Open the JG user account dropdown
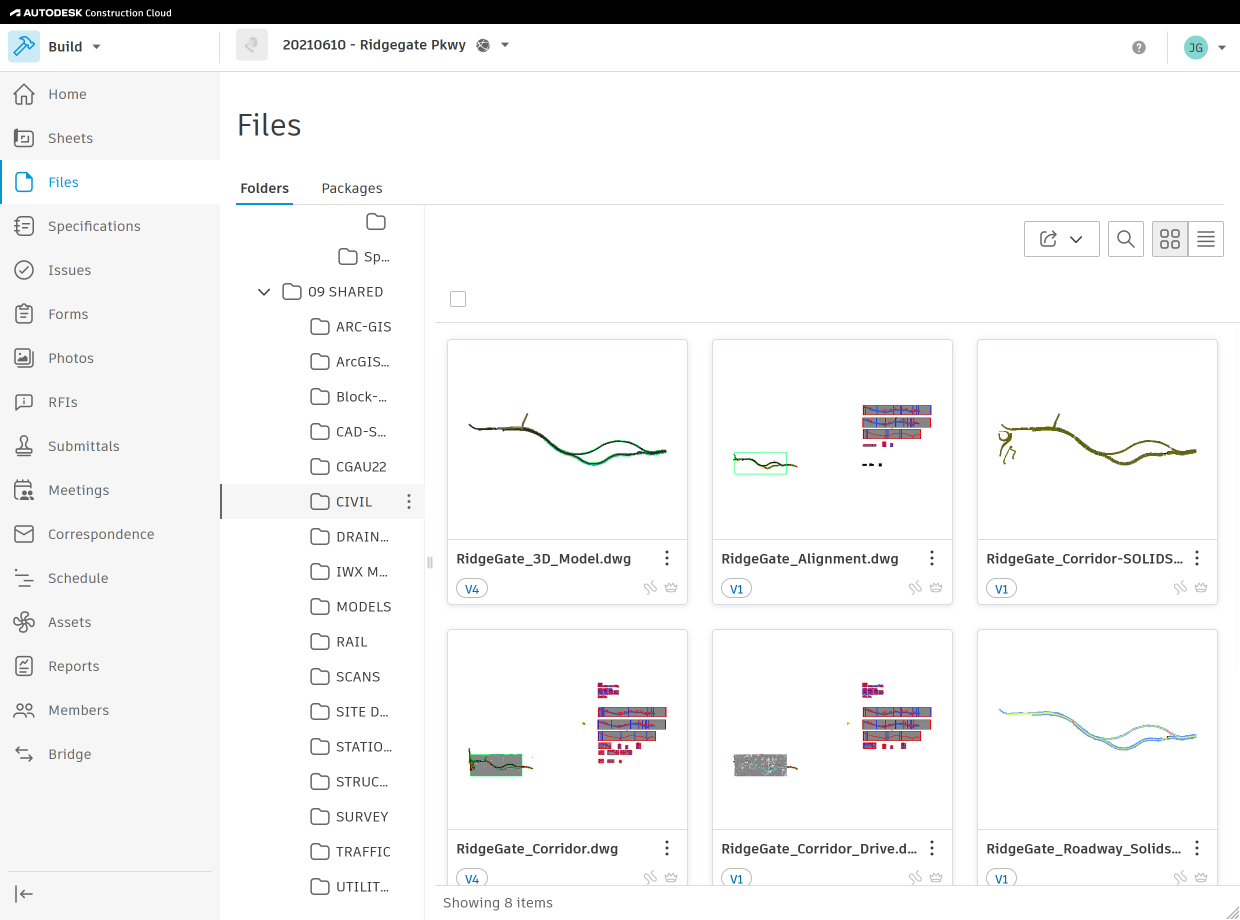The height and width of the screenshot is (920, 1240). pos(1205,47)
